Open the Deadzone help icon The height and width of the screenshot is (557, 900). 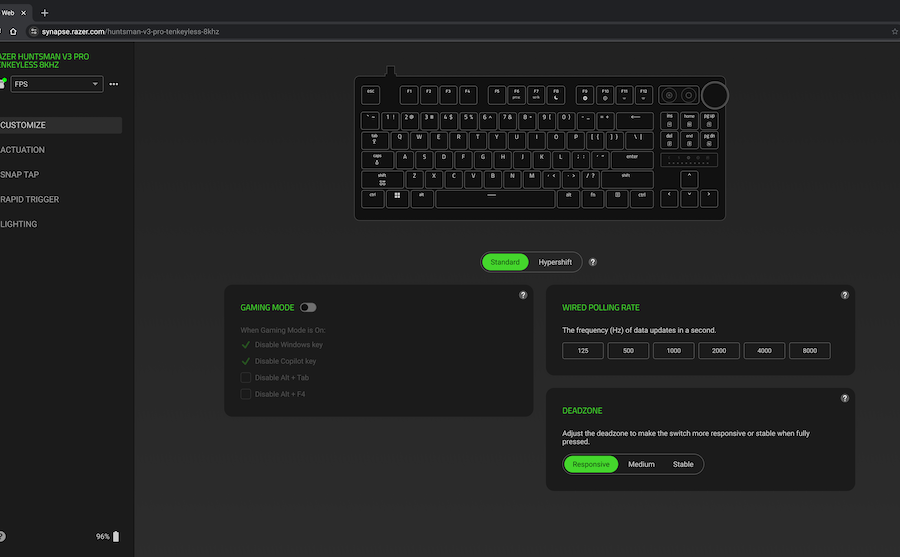tap(845, 398)
